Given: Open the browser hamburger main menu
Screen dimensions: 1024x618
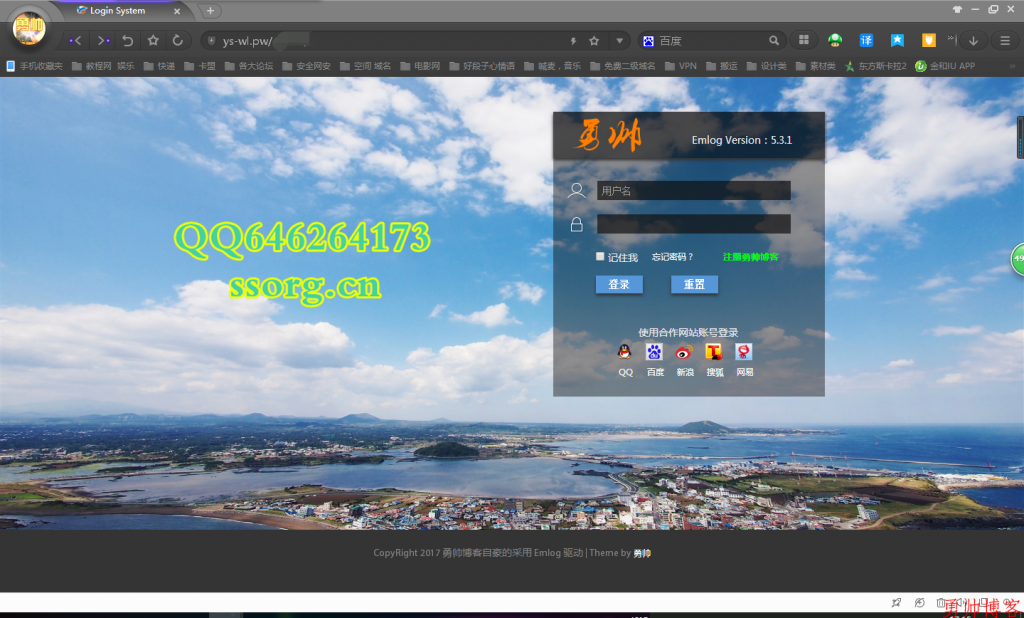Looking at the screenshot, I should [1005, 41].
